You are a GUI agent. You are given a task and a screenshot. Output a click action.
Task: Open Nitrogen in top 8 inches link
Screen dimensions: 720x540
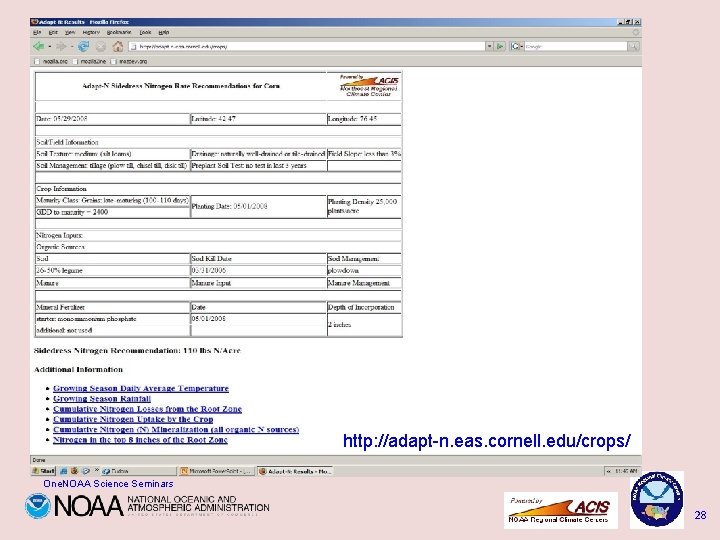coord(140,439)
